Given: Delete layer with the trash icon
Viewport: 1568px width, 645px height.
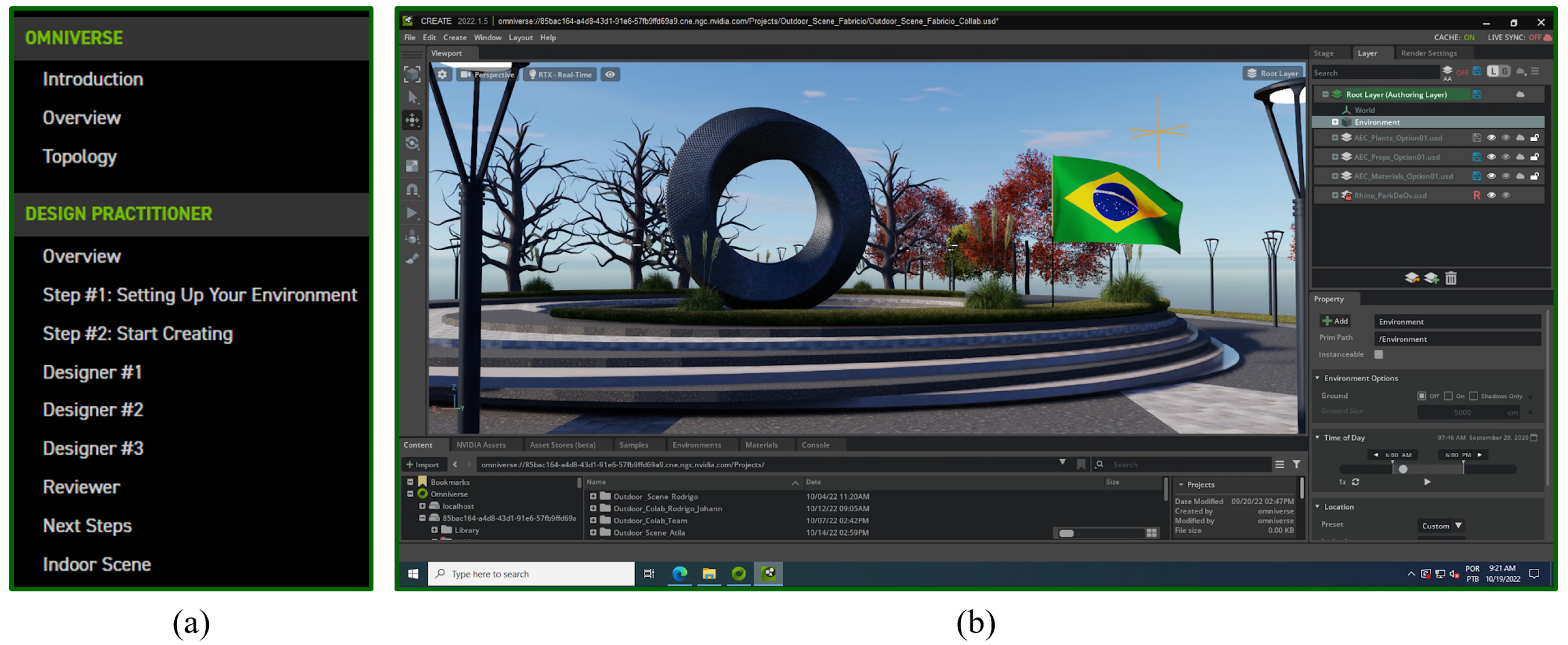Looking at the screenshot, I should [1451, 279].
